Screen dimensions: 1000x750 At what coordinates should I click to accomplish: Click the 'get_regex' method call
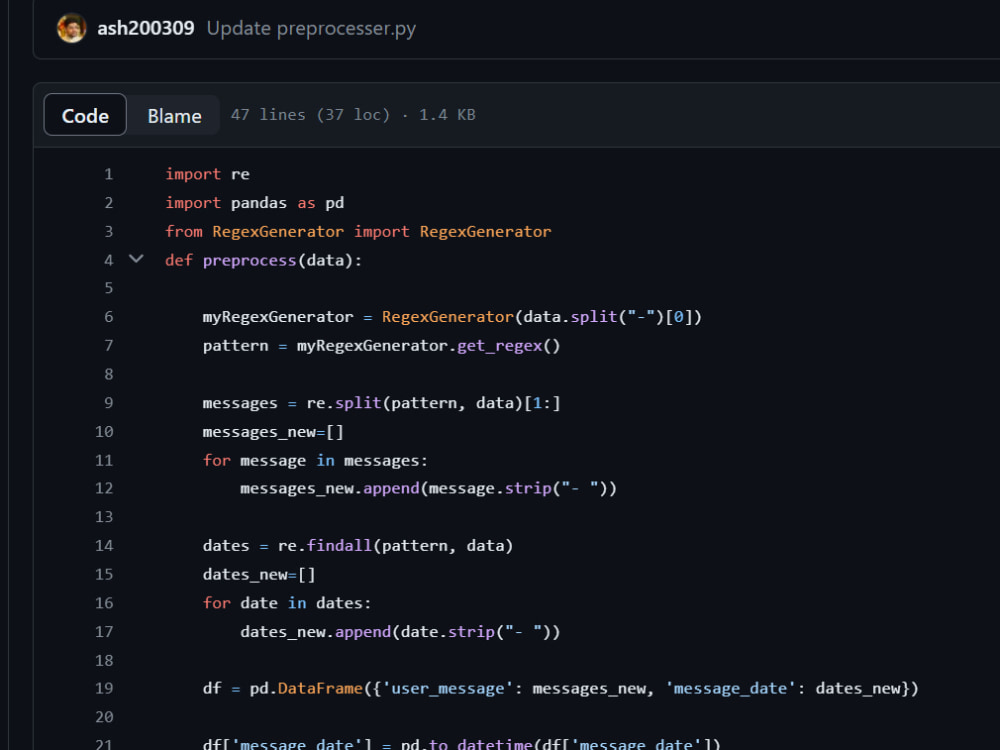click(499, 346)
